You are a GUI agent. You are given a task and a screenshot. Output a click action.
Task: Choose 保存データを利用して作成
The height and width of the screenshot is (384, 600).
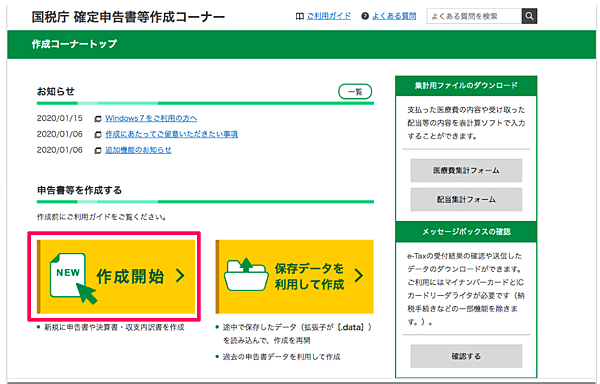[295, 277]
